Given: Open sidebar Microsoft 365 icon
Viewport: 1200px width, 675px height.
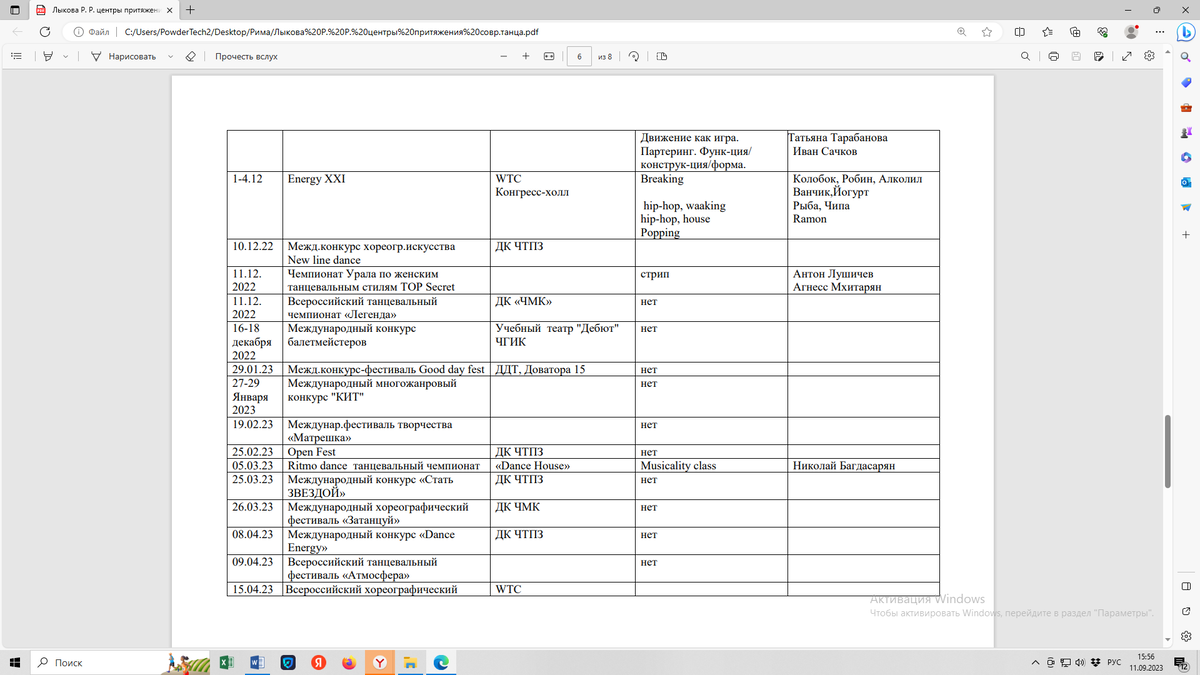Looking at the screenshot, I should 1186,157.
